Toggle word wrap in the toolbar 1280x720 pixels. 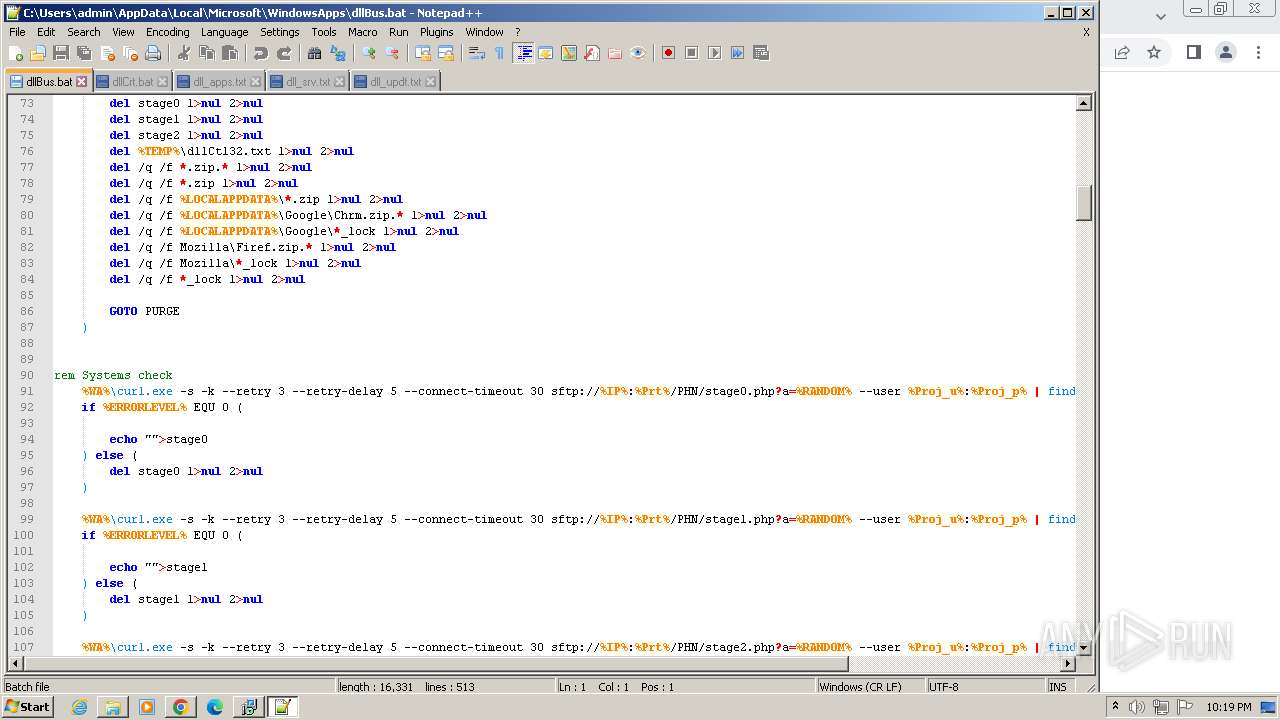[x=477, y=53]
